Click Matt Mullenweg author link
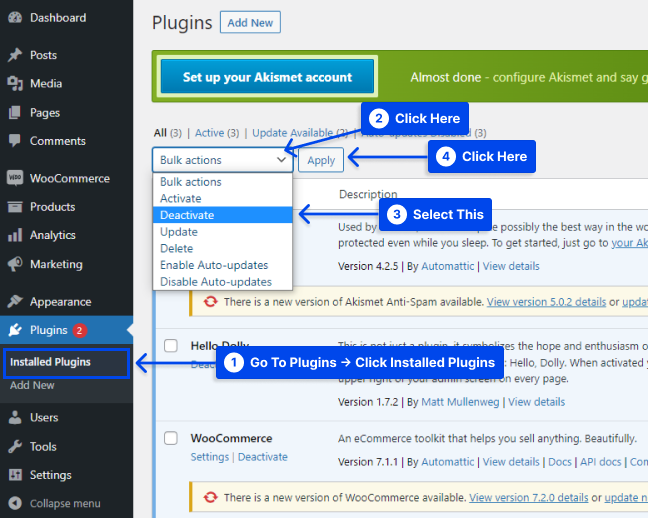The height and width of the screenshot is (518, 648). pos(460,402)
